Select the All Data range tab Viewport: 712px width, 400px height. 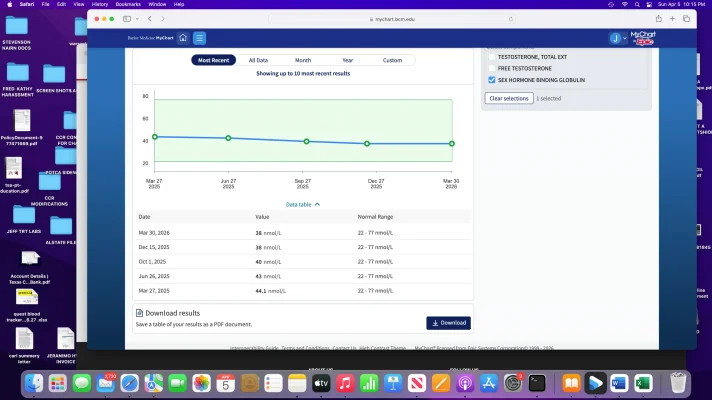point(258,60)
